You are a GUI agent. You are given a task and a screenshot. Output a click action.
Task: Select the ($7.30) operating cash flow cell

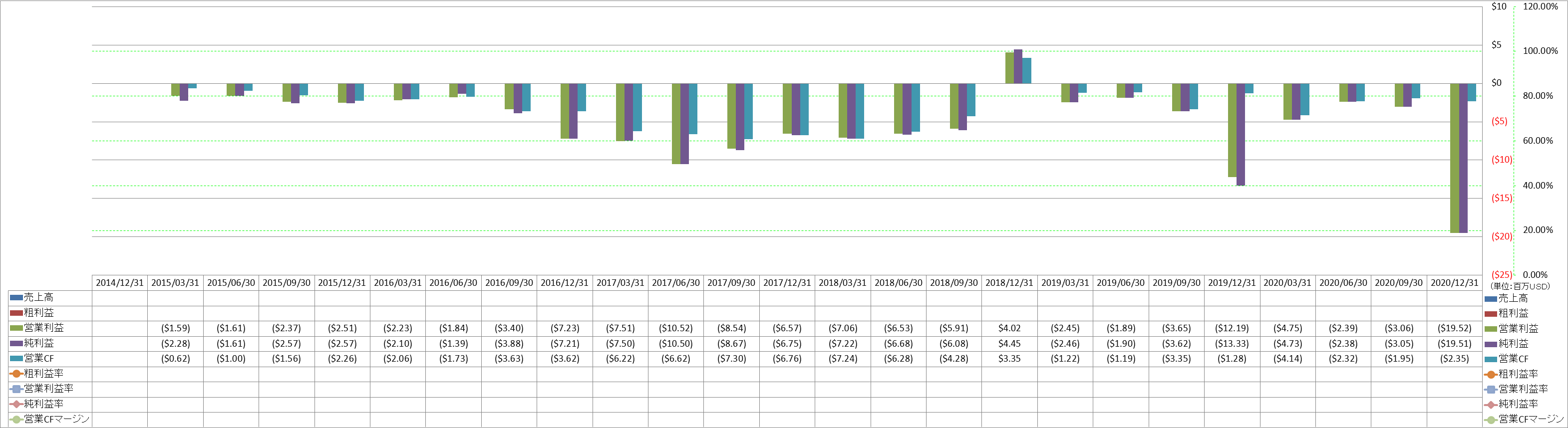point(732,359)
